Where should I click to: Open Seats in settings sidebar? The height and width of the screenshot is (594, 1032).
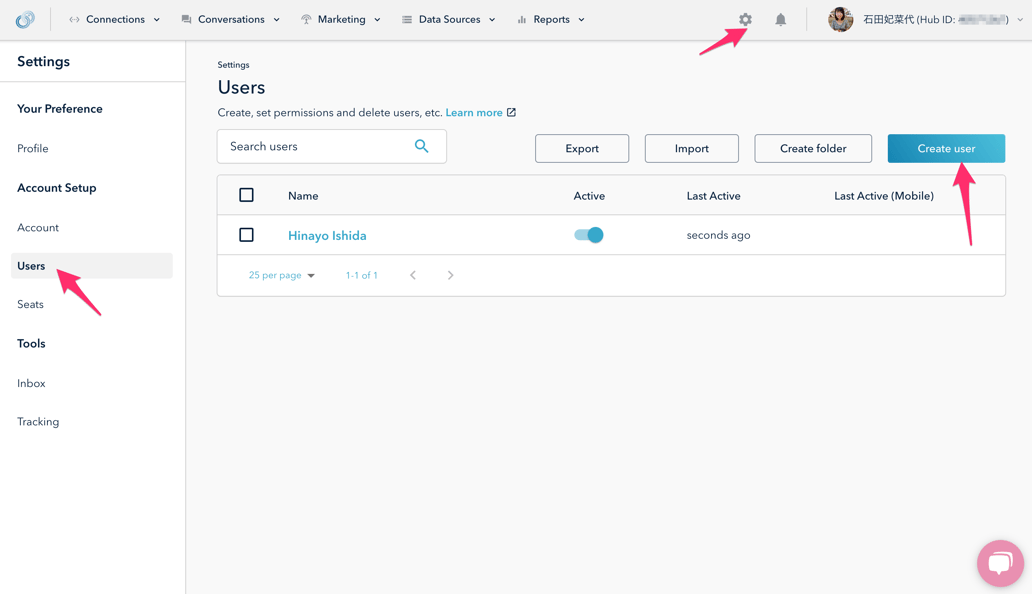tap(30, 304)
